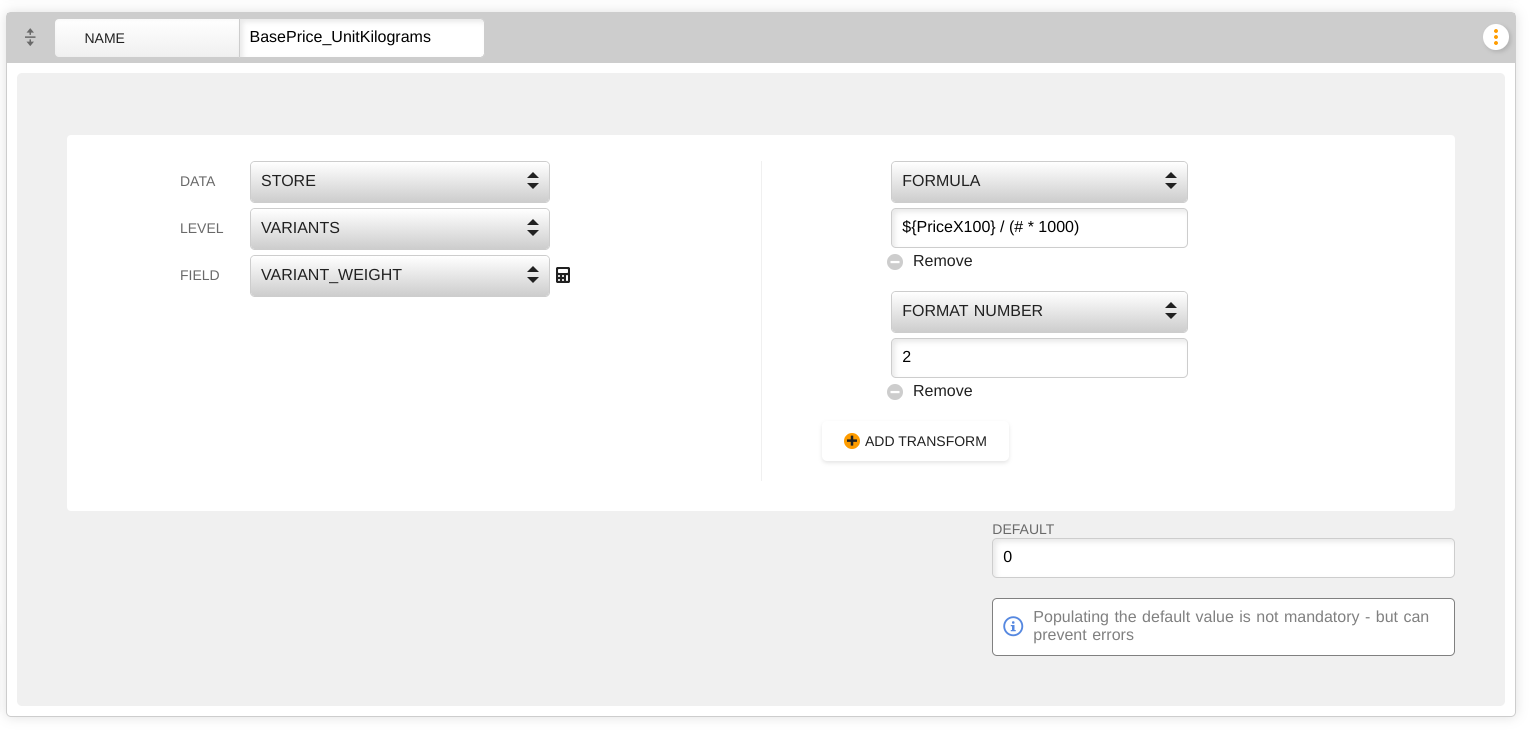
Task: Click calculator icon beside VARIANT_WEIGHT field
Action: point(563,275)
